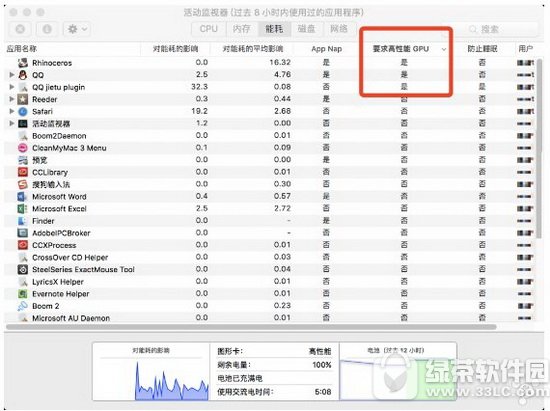Click the LyricsX Helper icon
This screenshot has width=550, height=411.
(x=23, y=282)
